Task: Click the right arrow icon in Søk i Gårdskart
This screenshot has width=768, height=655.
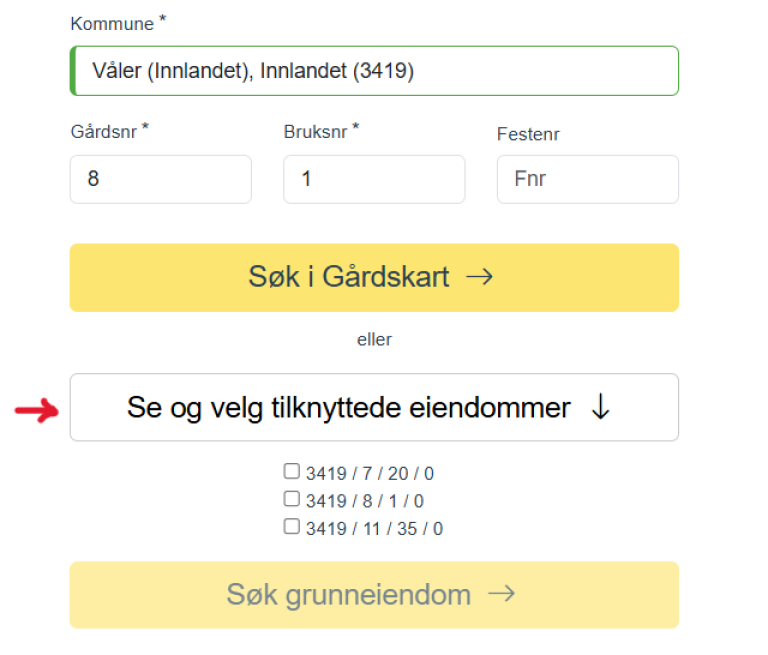Action: click(480, 277)
